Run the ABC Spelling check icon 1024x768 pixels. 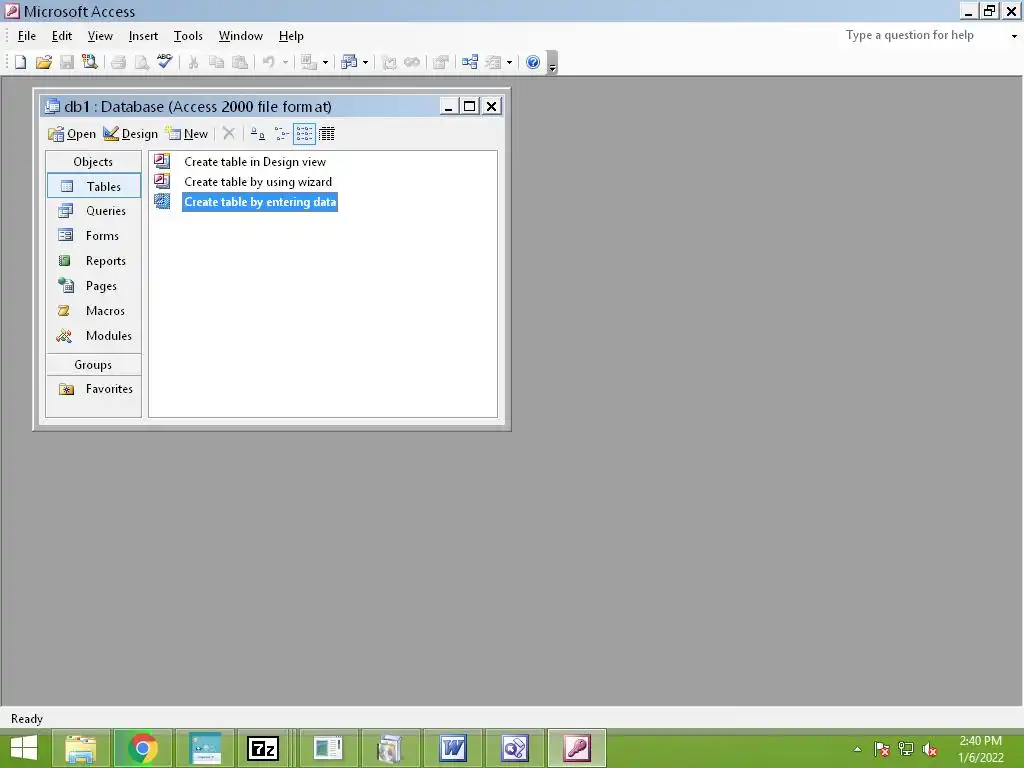point(165,62)
